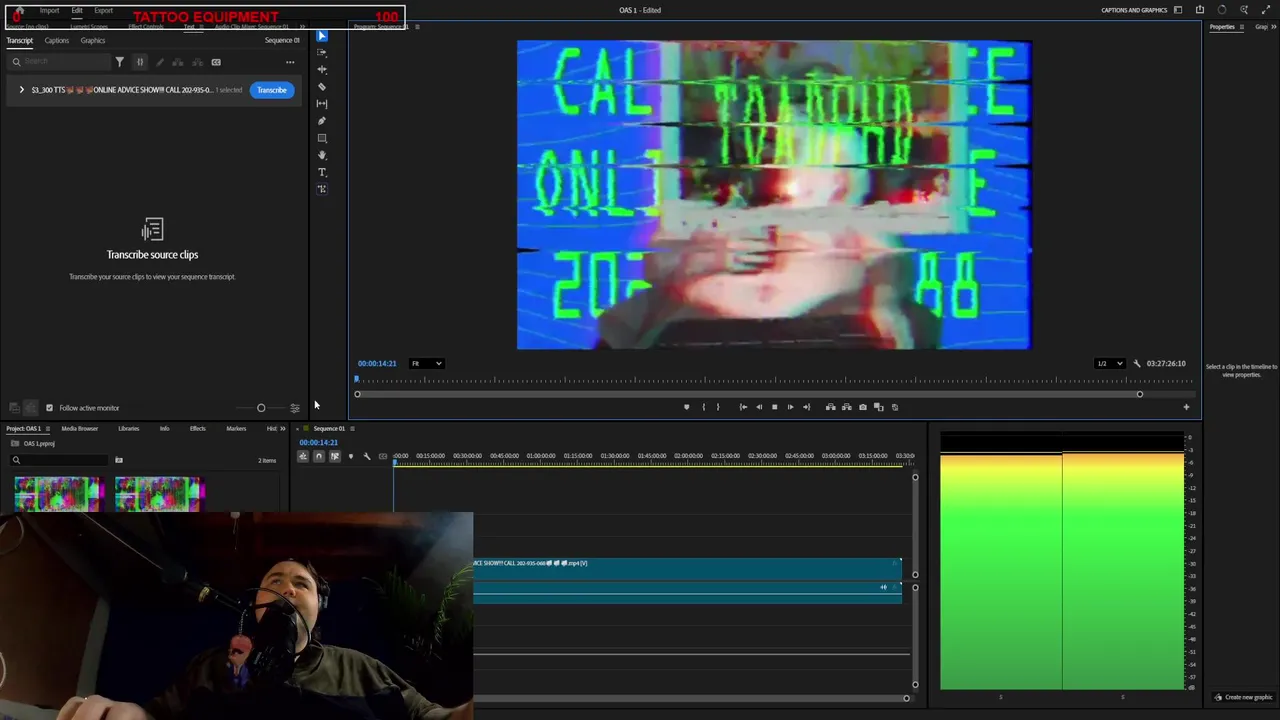Click the blue Transcribe button
This screenshot has height=720, width=1280.
click(x=272, y=90)
